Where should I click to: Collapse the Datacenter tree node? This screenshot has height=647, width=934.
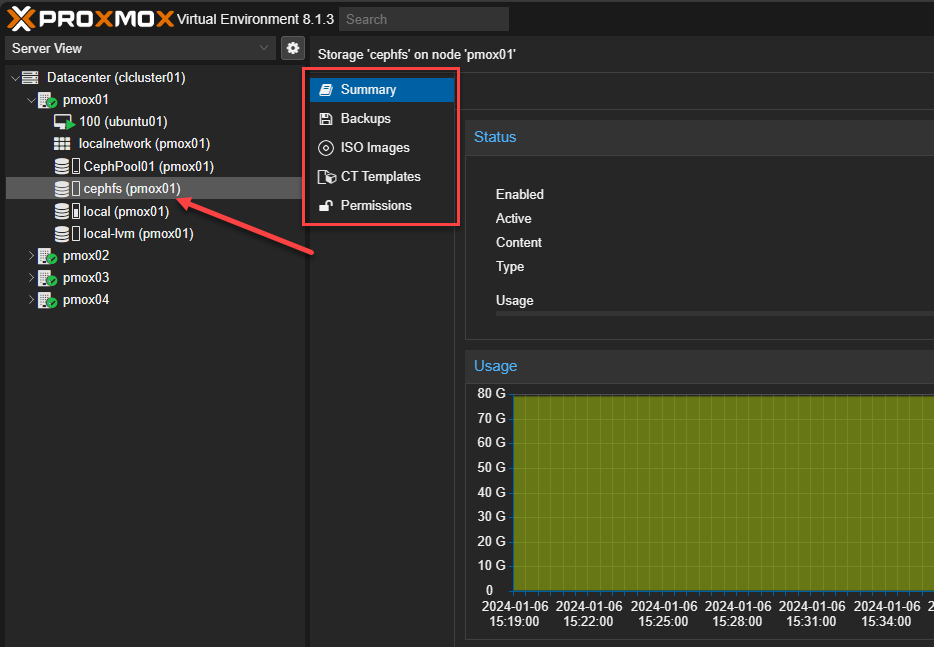pyautogui.click(x=14, y=78)
